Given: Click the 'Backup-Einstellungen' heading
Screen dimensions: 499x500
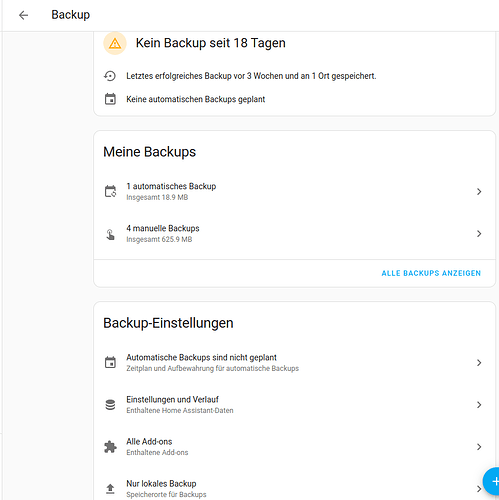Looking at the screenshot, I should (168, 323).
